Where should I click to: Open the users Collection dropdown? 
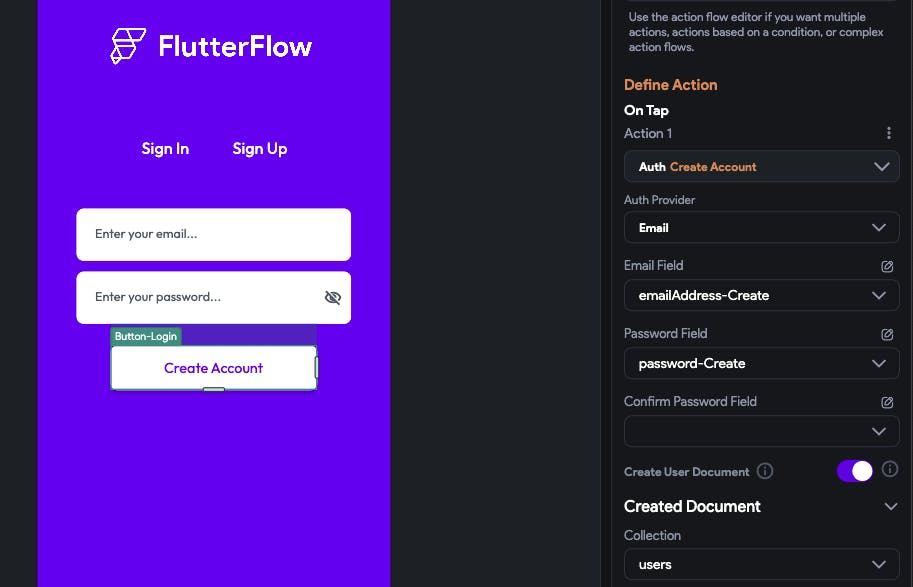[762, 564]
